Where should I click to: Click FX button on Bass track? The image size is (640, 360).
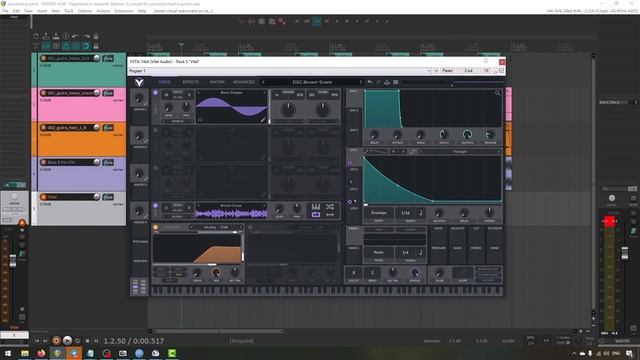(x=108, y=162)
